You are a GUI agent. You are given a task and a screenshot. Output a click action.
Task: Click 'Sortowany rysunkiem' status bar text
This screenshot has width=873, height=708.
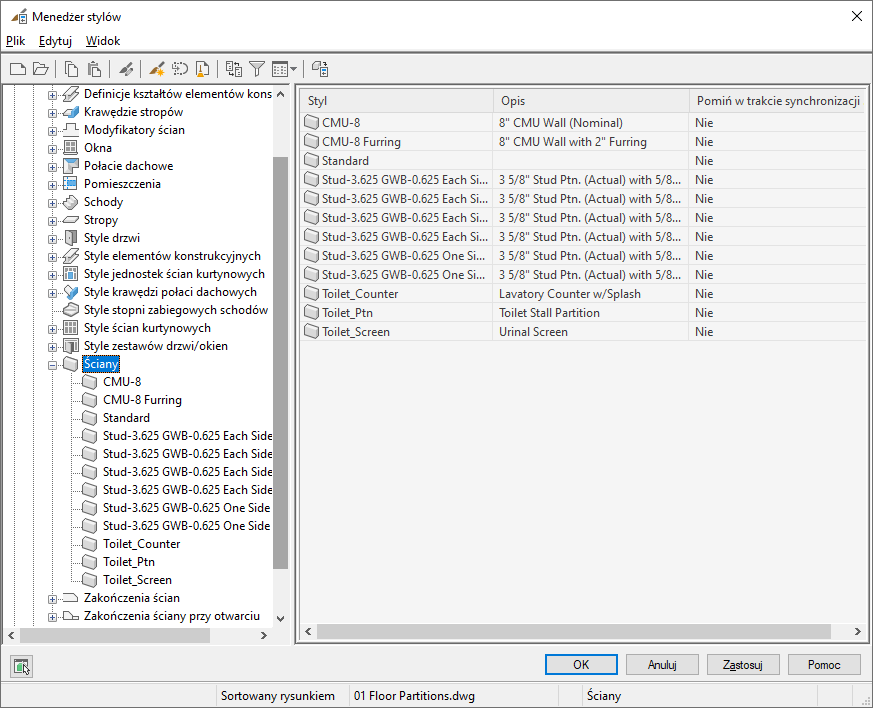click(278, 696)
